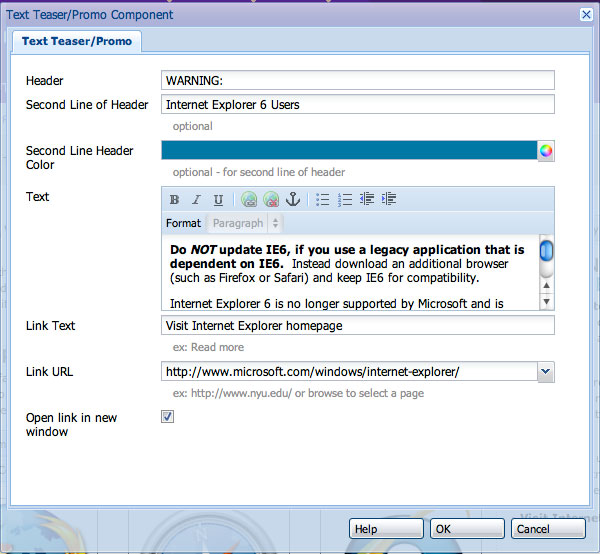
Task: Click the Cancel button
Action: tap(547, 528)
